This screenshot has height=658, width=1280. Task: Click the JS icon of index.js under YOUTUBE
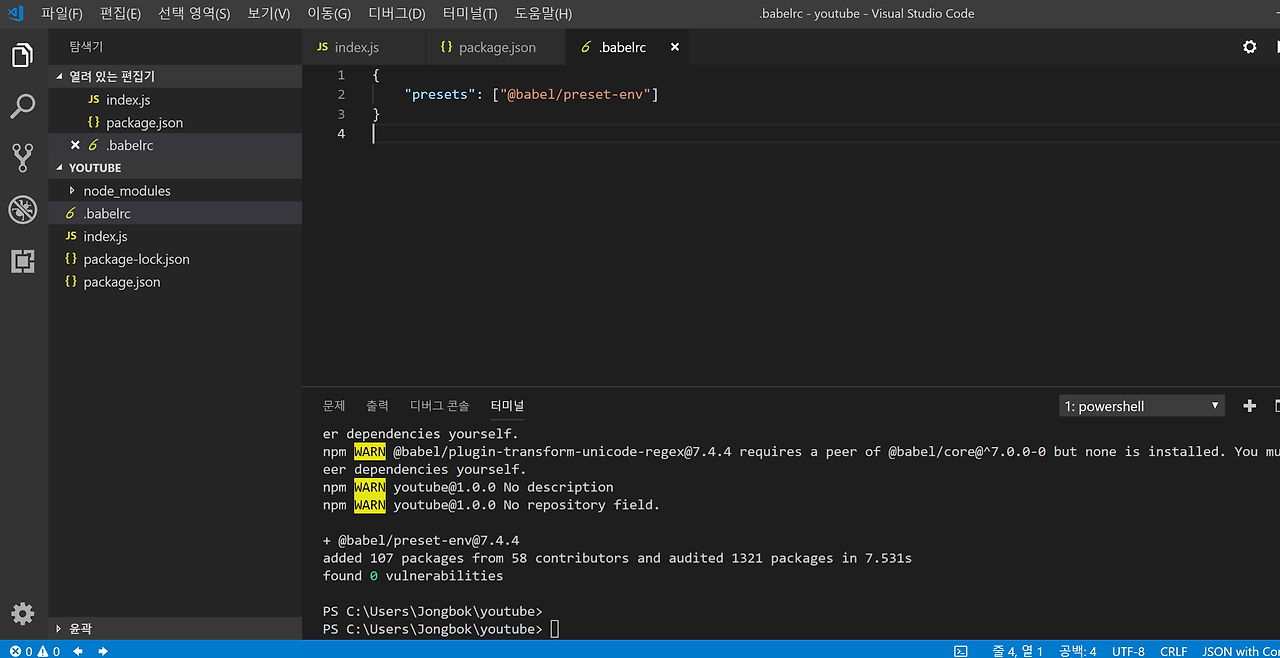[70, 236]
